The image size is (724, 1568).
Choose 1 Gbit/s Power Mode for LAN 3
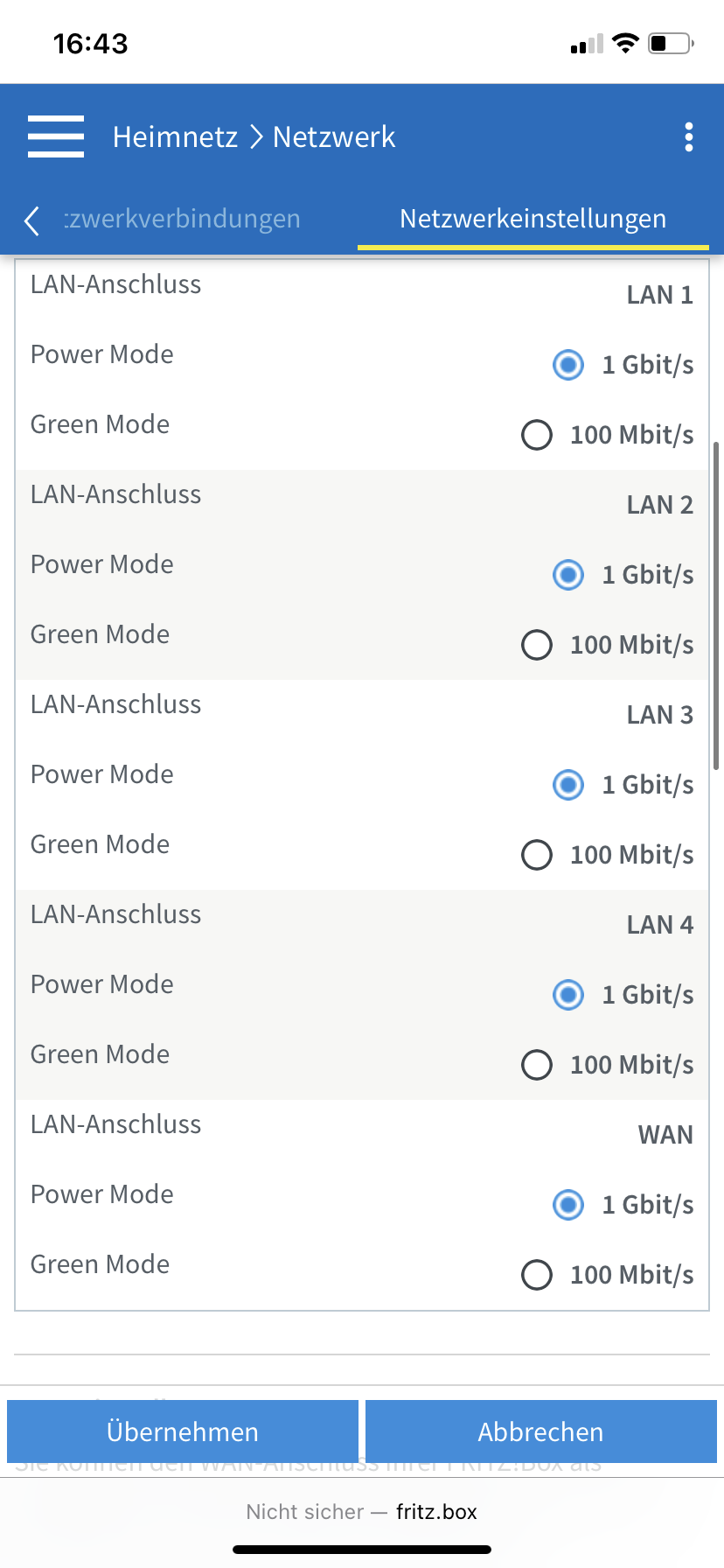click(568, 785)
